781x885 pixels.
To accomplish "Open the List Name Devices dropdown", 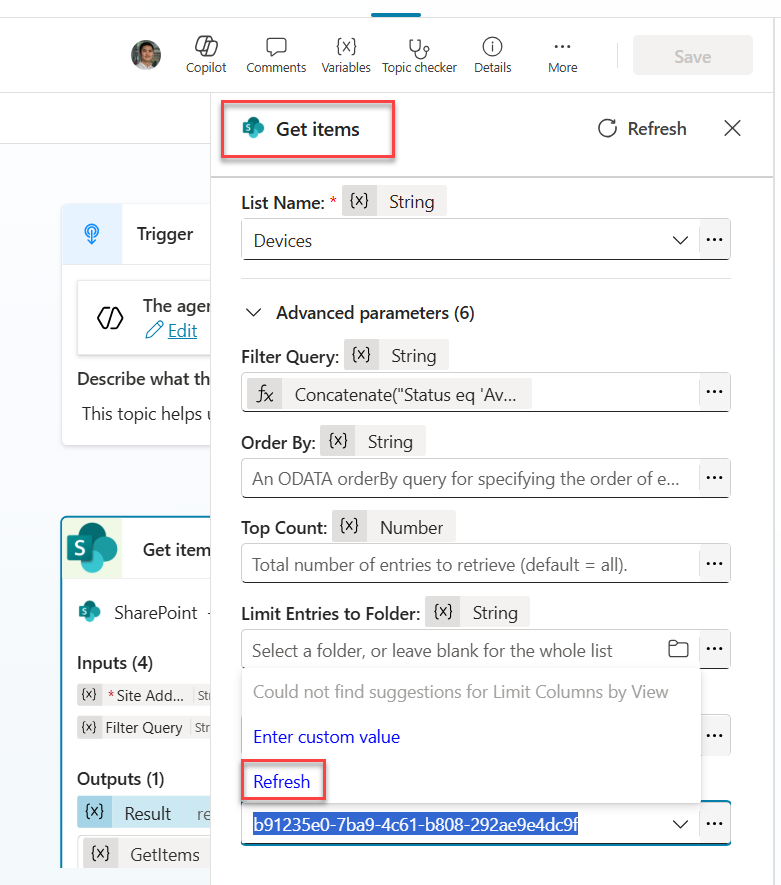I will 680,241.
